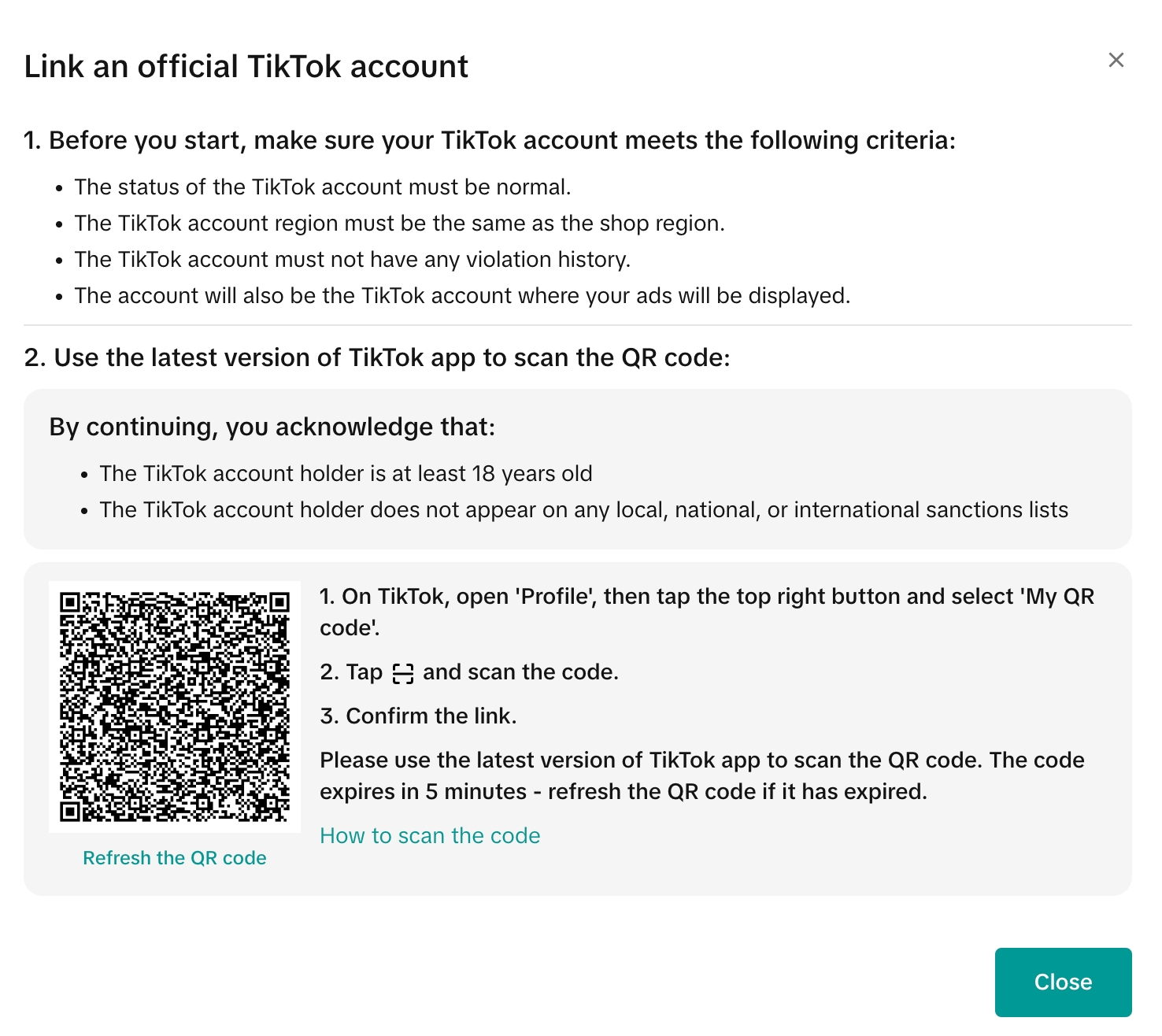Select the account status must be normal bullet
Screen dimensions: 1162x1036
[x=323, y=187]
